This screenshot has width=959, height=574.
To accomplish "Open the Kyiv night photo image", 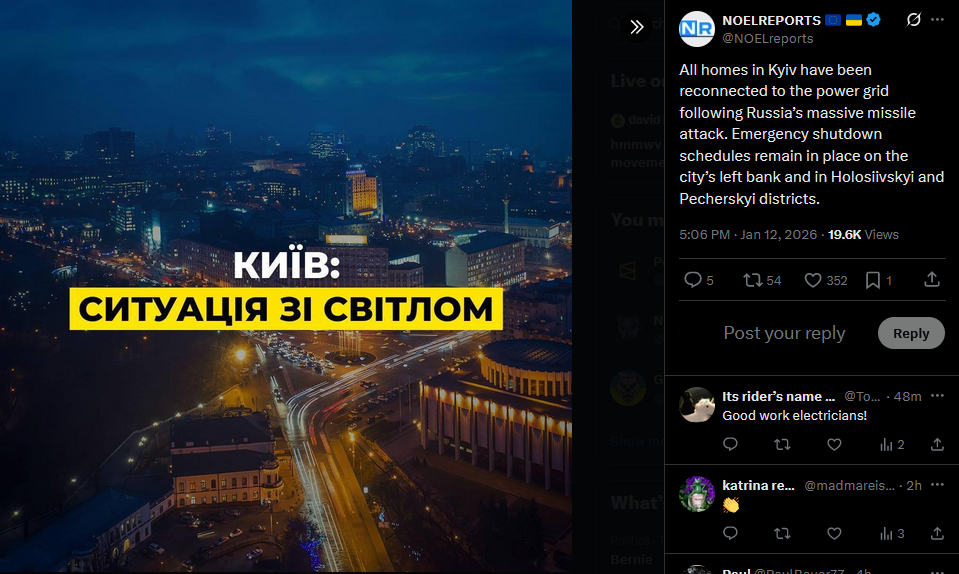I will (286, 286).
